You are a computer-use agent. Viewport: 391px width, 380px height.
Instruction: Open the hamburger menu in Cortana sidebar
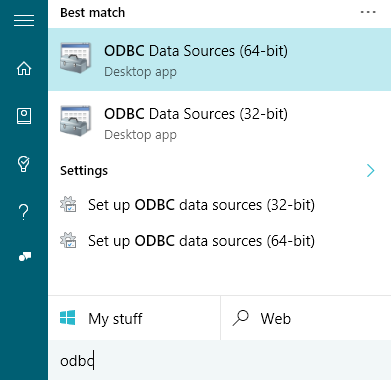pyautogui.click(x=24, y=21)
